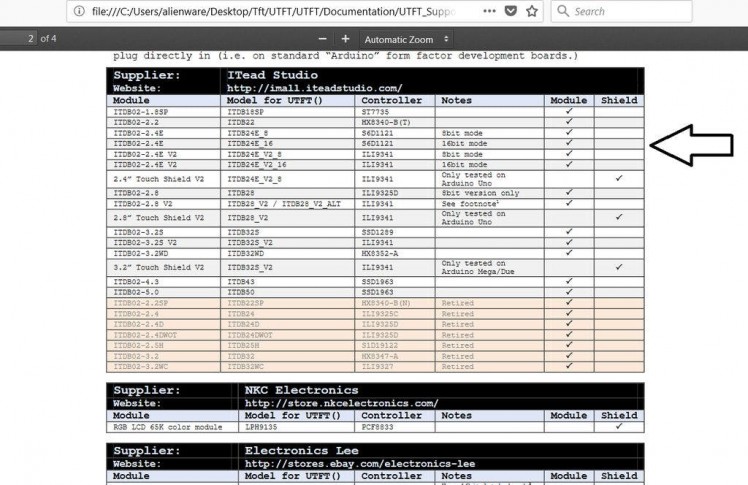Select the ITDB02-4.3 module cell
Screen dimensions: 748x485
(163, 282)
